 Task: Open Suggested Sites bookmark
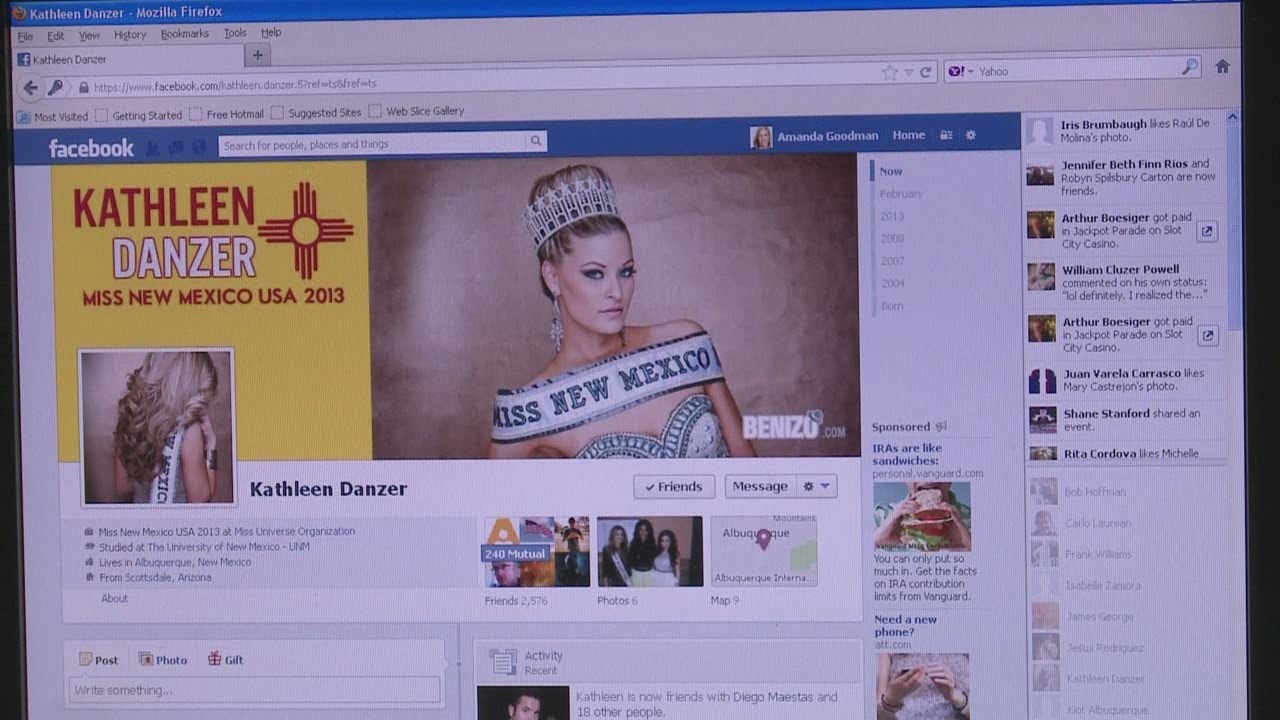point(317,113)
